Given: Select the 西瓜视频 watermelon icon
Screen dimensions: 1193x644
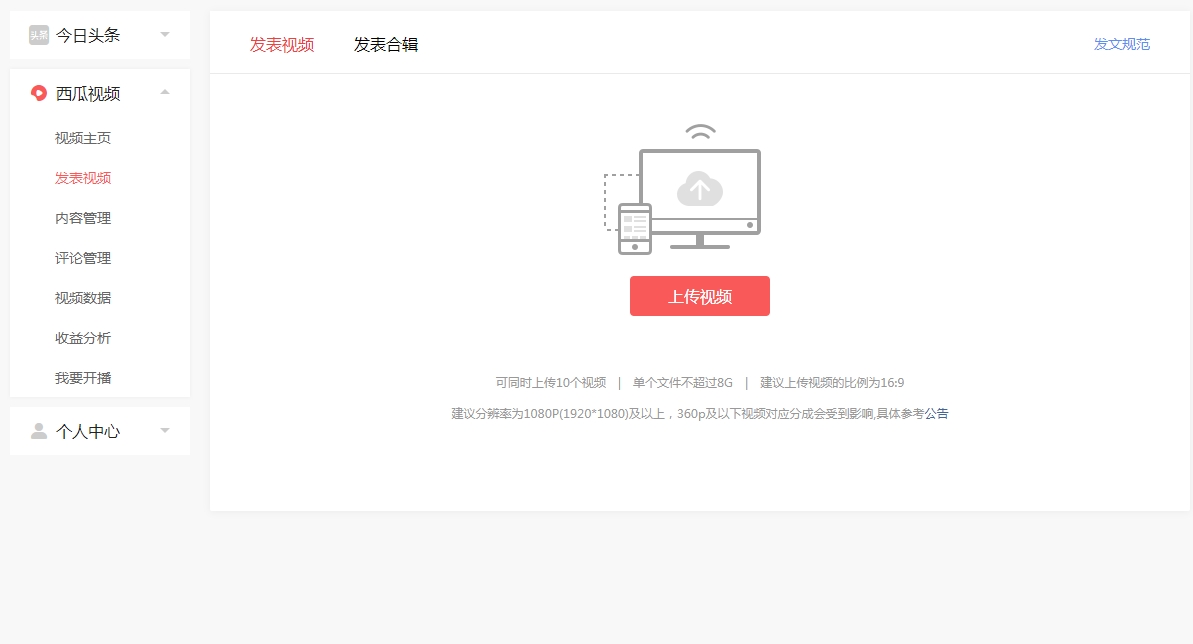Looking at the screenshot, I should point(39,93).
